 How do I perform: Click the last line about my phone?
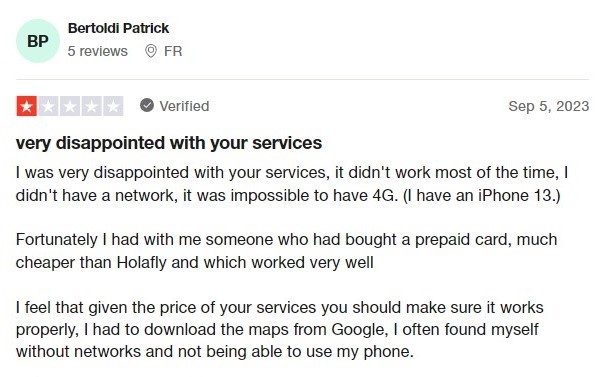[x=215, y=351]
